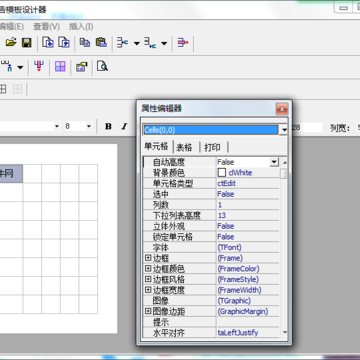
Task: Click the delete row red icon
Action: (183, 43)
